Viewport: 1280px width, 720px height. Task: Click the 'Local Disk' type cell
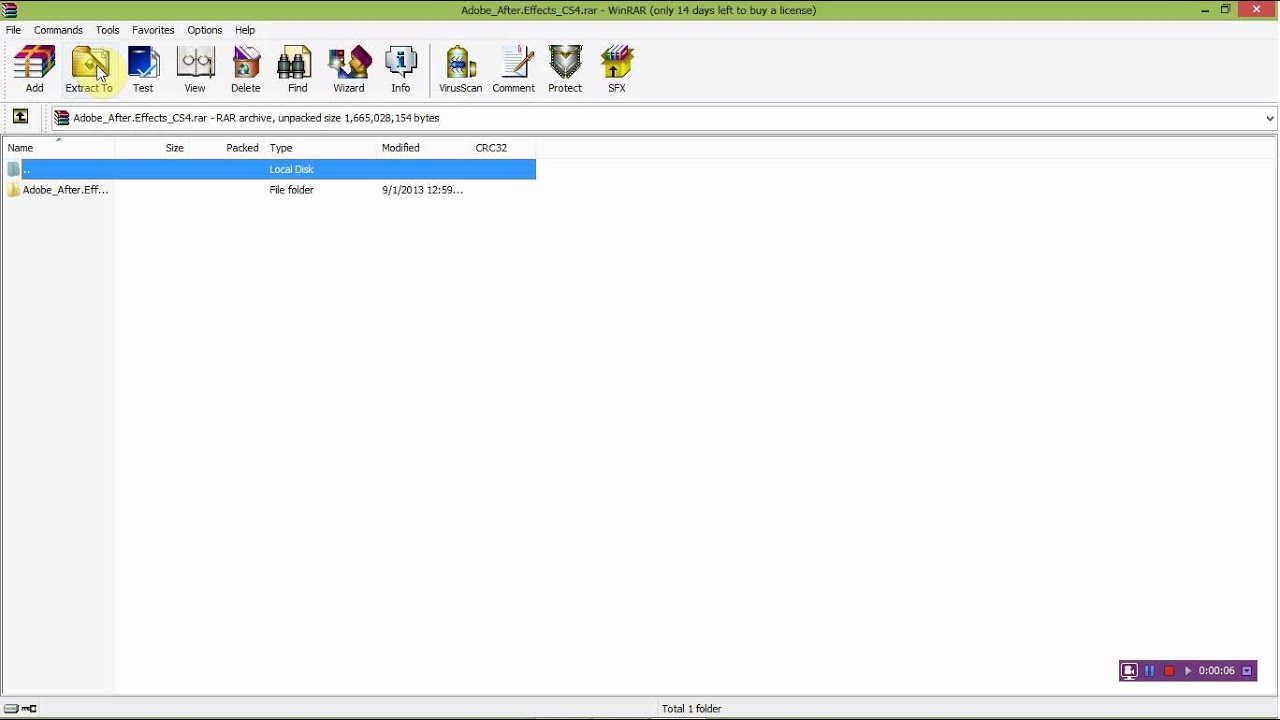point(291,169)
